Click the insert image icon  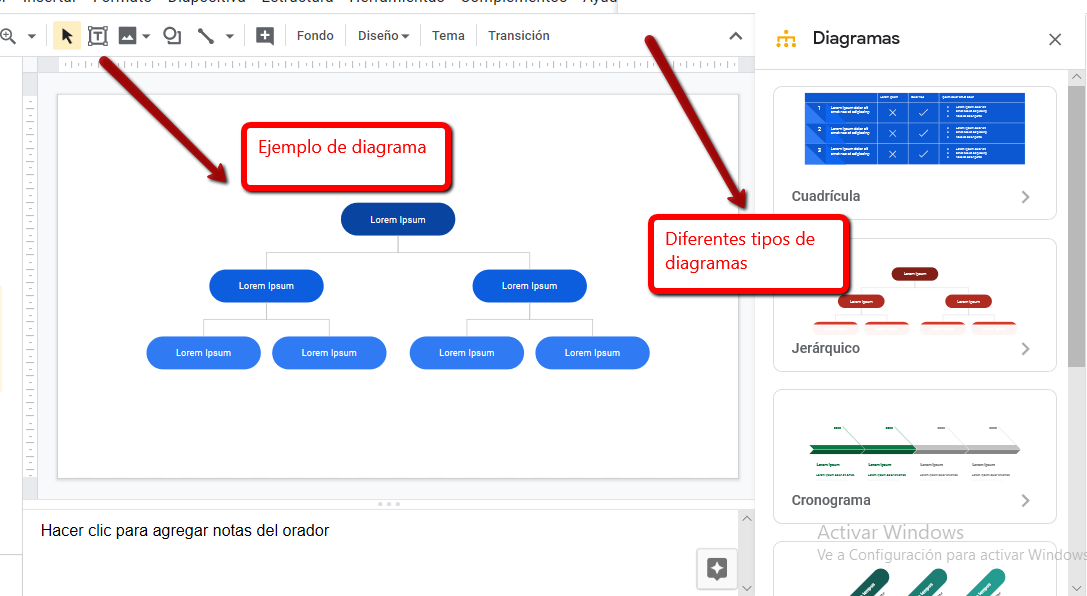point(128,36)
